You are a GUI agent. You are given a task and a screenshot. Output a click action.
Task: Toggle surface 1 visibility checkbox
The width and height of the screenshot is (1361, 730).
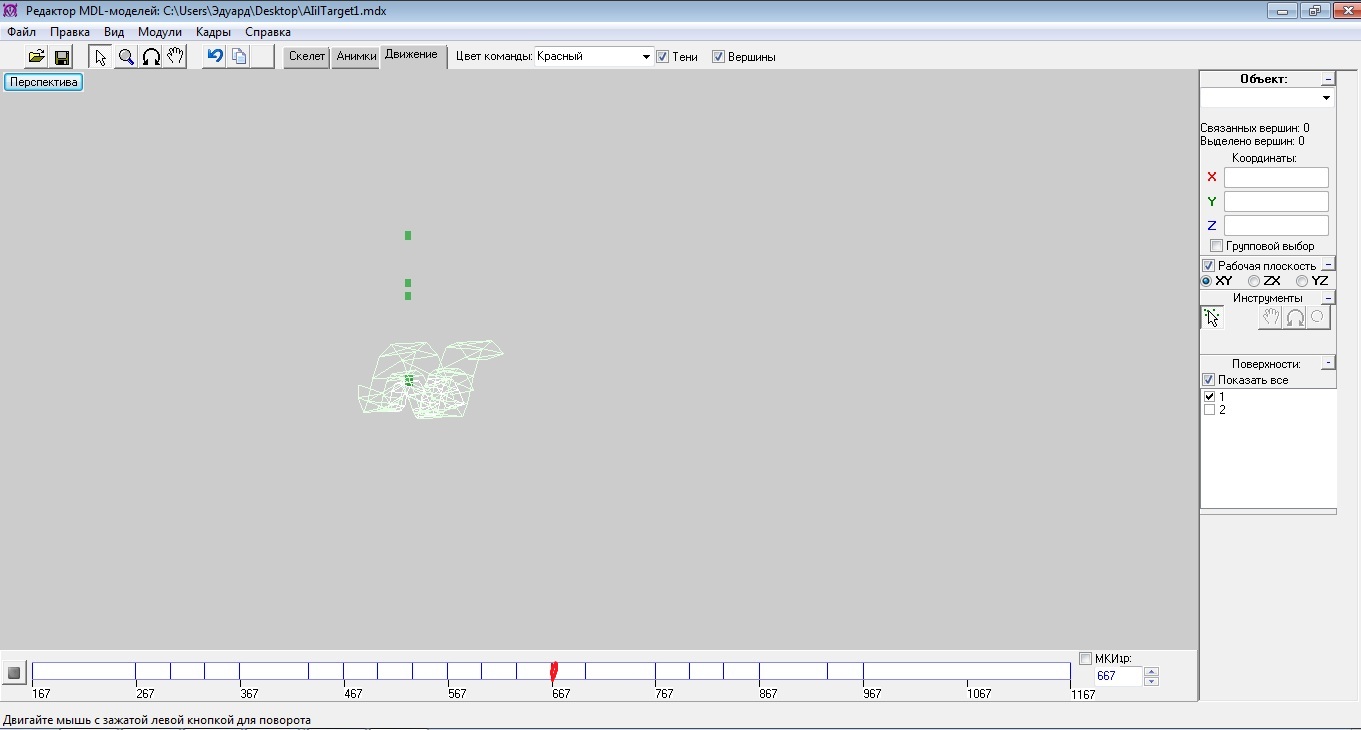pos(1210,397)
